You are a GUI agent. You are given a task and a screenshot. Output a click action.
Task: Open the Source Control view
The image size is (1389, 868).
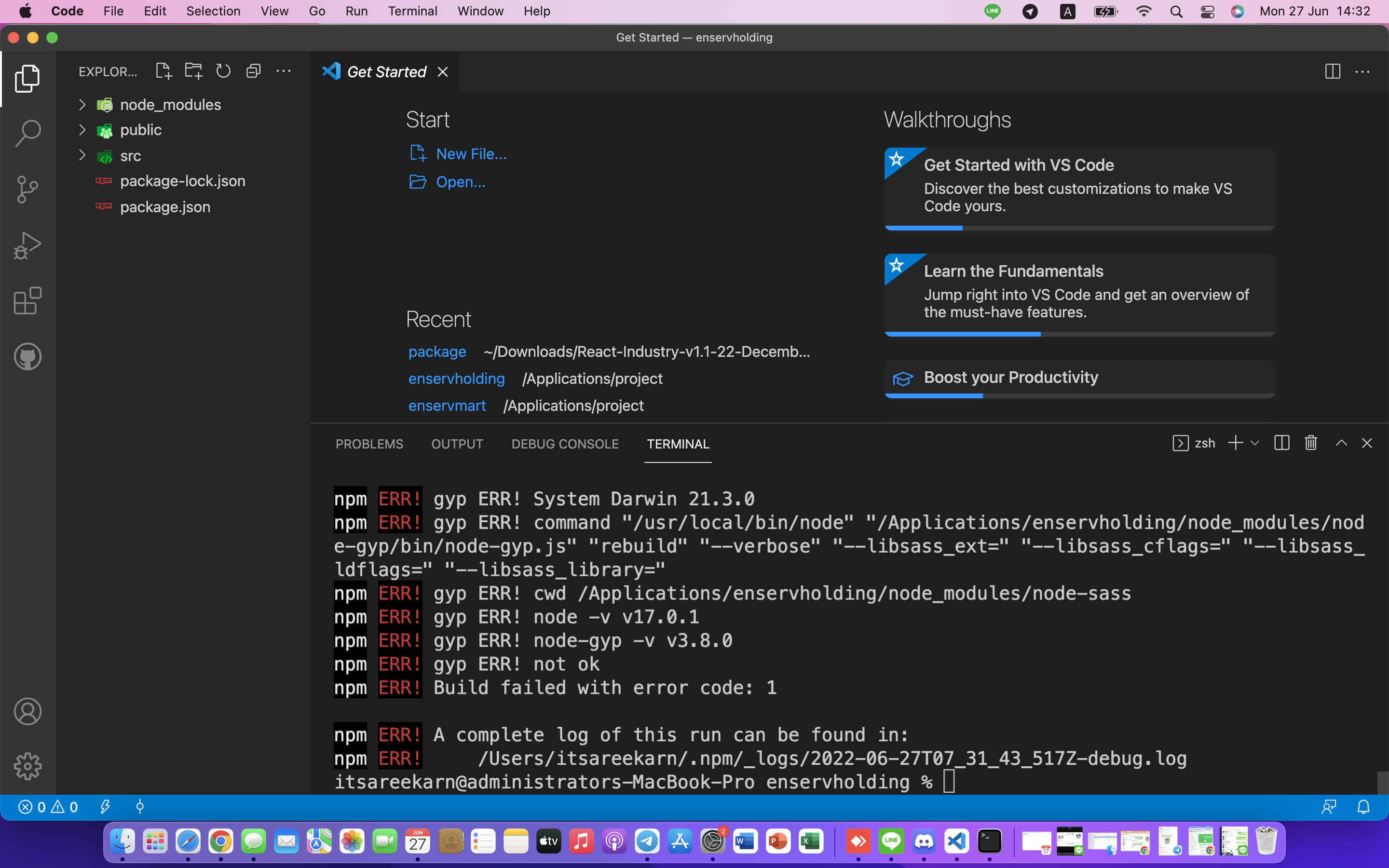27,190
